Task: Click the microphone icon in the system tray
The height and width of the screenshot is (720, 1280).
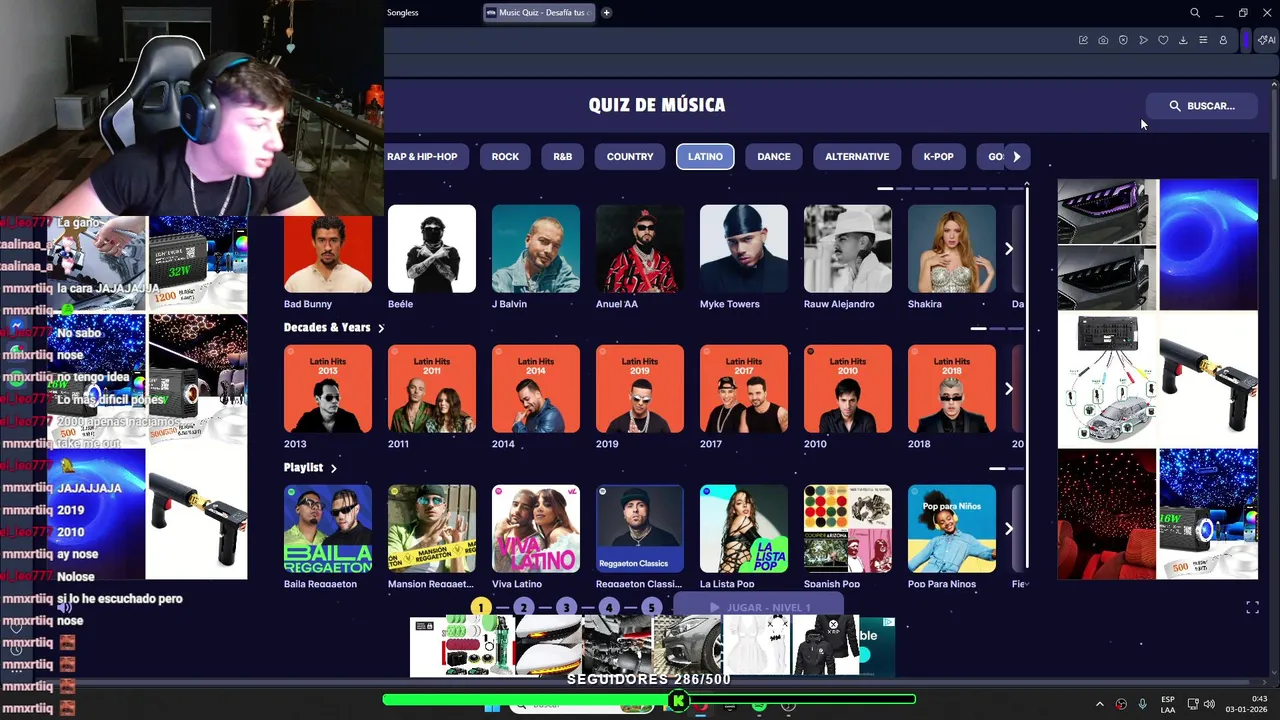Action: pos(1142,704)
